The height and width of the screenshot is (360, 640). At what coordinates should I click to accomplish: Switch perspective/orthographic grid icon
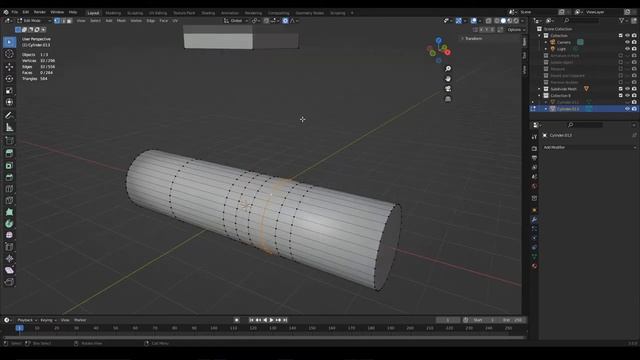[x=448, y=99]
